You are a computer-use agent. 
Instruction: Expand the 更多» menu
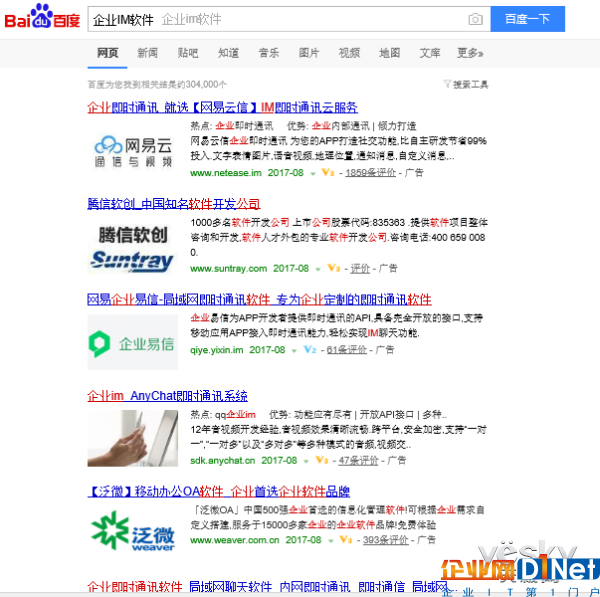tap(470, 53)
